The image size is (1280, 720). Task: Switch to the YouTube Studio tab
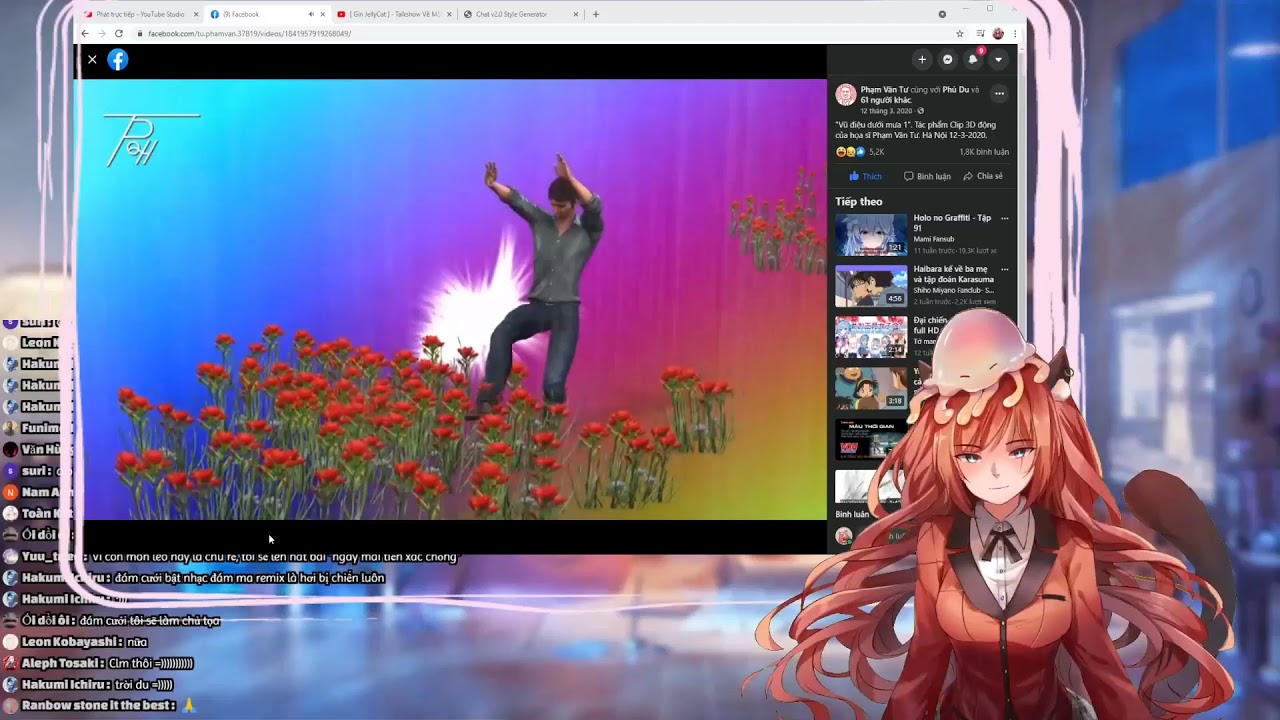(140, 14)
